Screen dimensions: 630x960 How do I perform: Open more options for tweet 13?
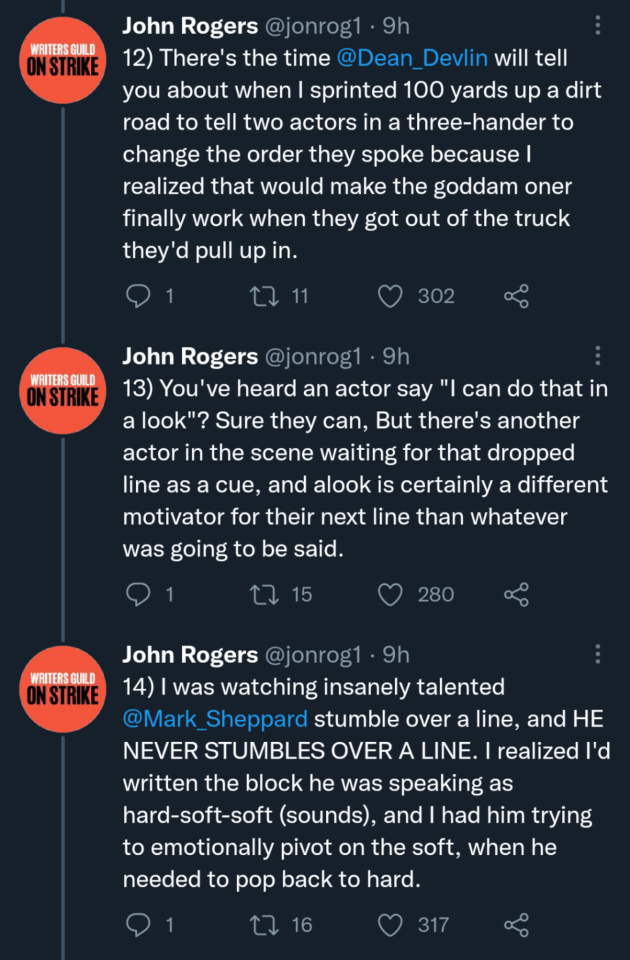pos(598,355)
